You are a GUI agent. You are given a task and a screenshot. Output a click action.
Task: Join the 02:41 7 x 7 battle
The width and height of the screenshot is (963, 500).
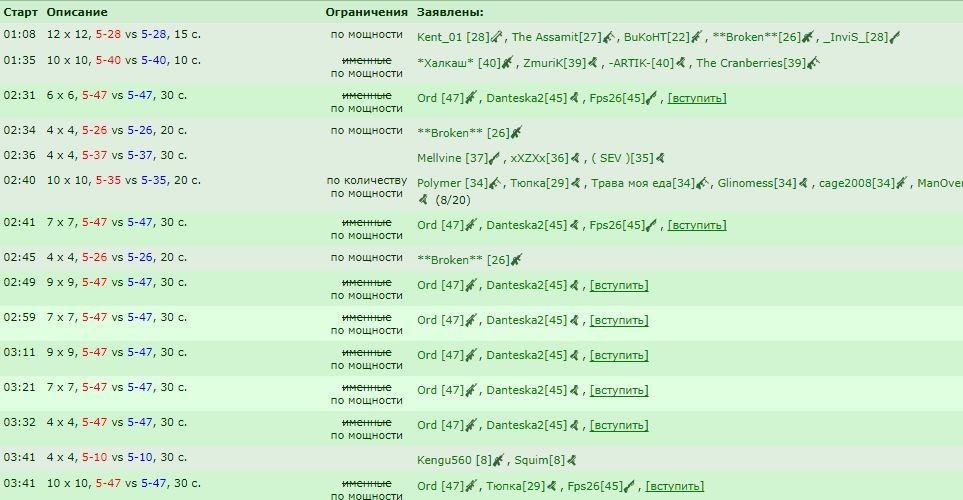coord(697,225)
